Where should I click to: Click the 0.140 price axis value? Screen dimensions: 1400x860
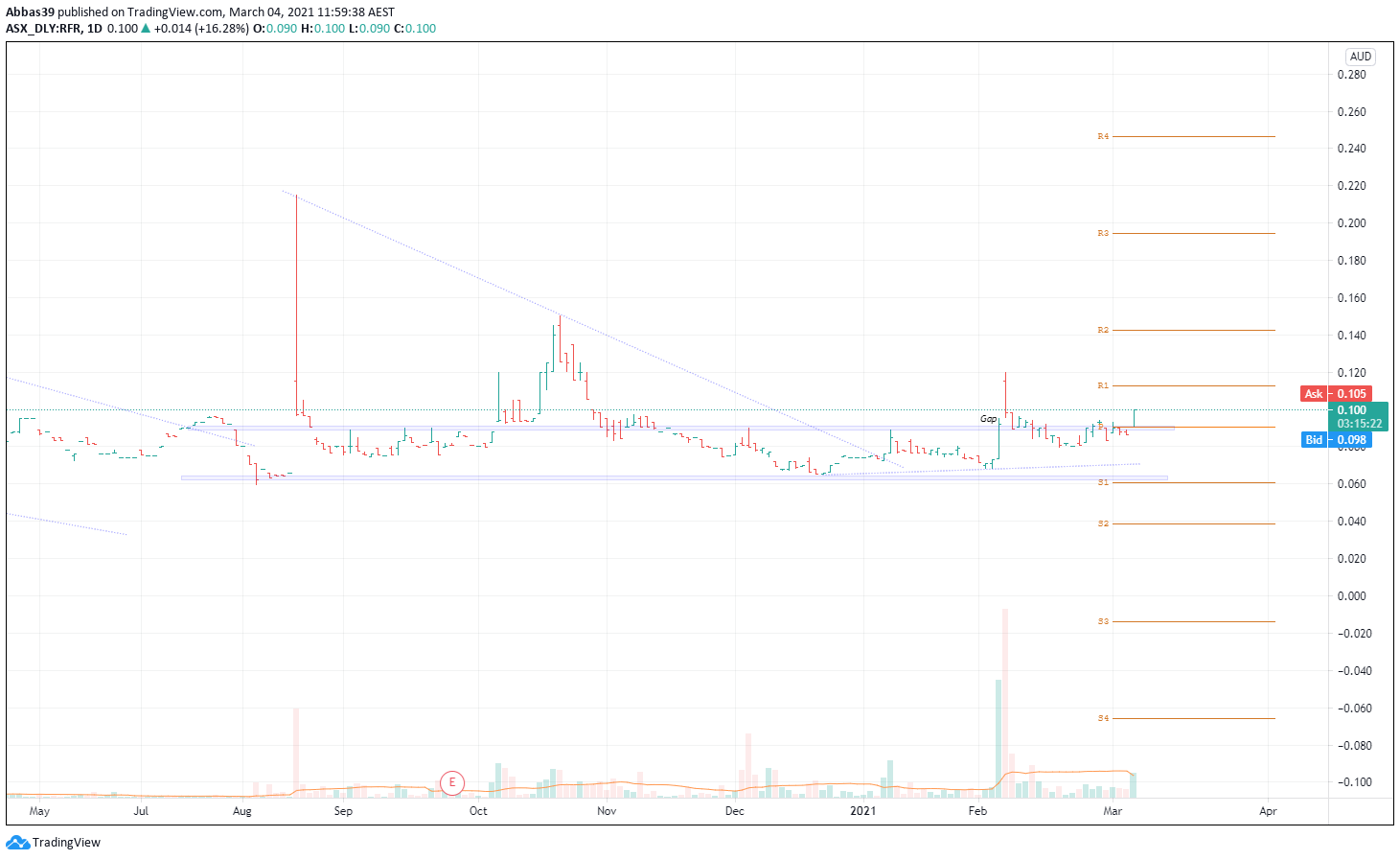[1352, 336]
